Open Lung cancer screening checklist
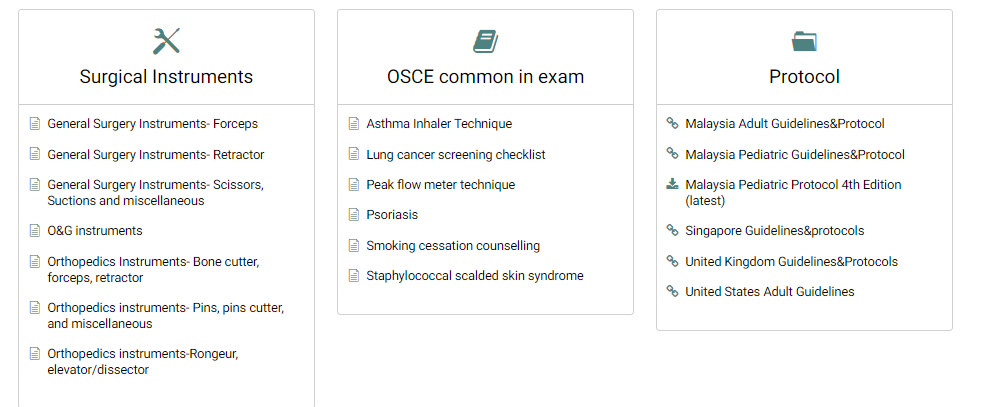The width and height of the screenshot is (987, 407). click(456, 155)
